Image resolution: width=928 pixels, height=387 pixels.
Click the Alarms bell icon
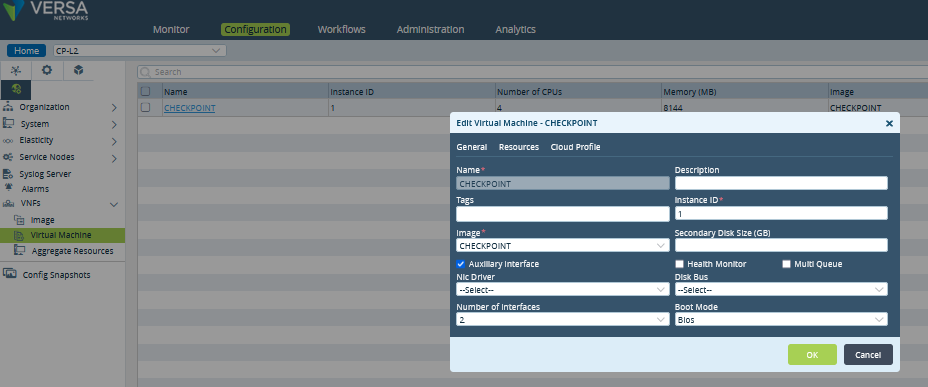click(8, 188)
